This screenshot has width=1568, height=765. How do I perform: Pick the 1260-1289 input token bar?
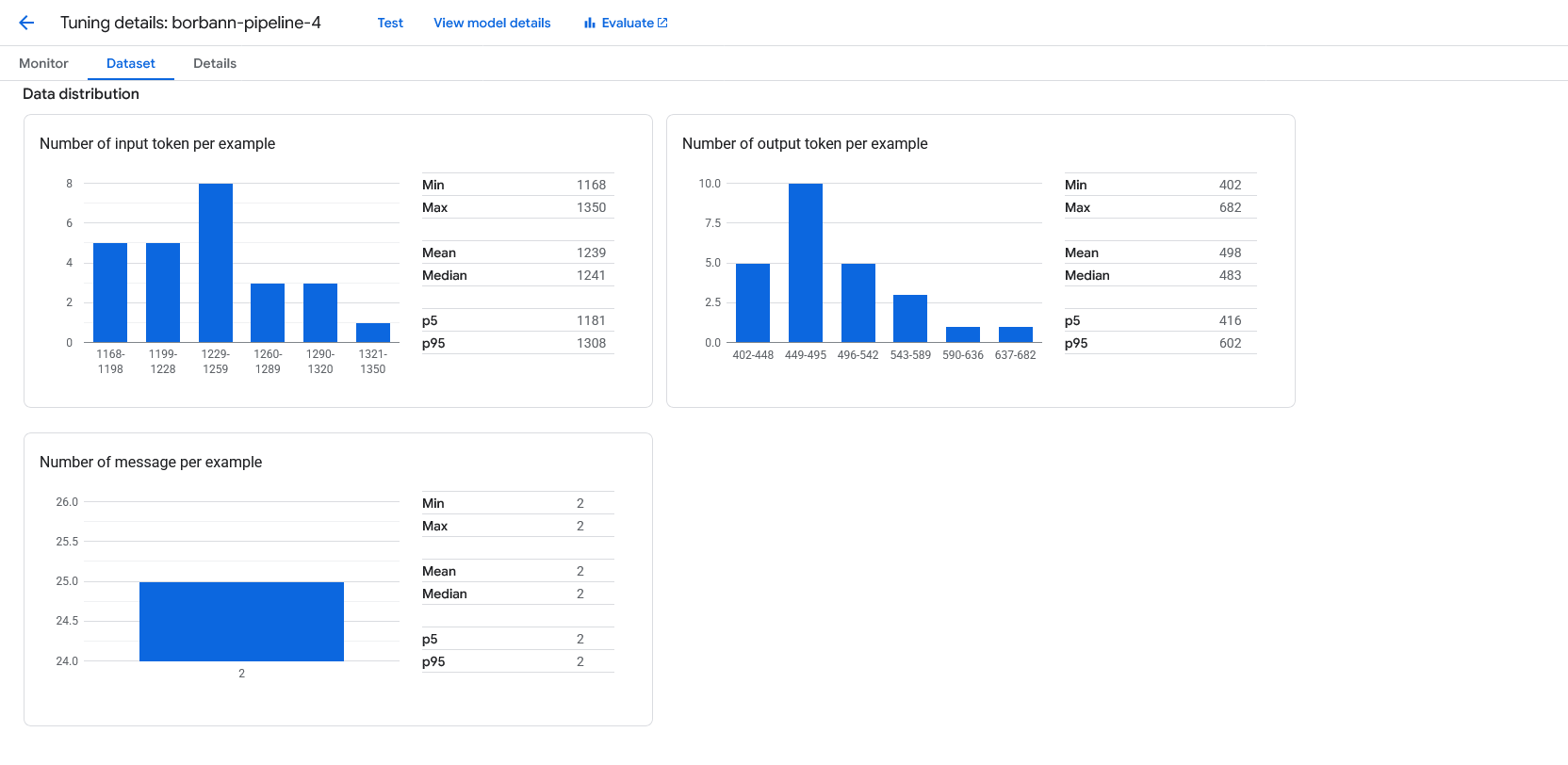pyautogui.click(x=268, y=313)
